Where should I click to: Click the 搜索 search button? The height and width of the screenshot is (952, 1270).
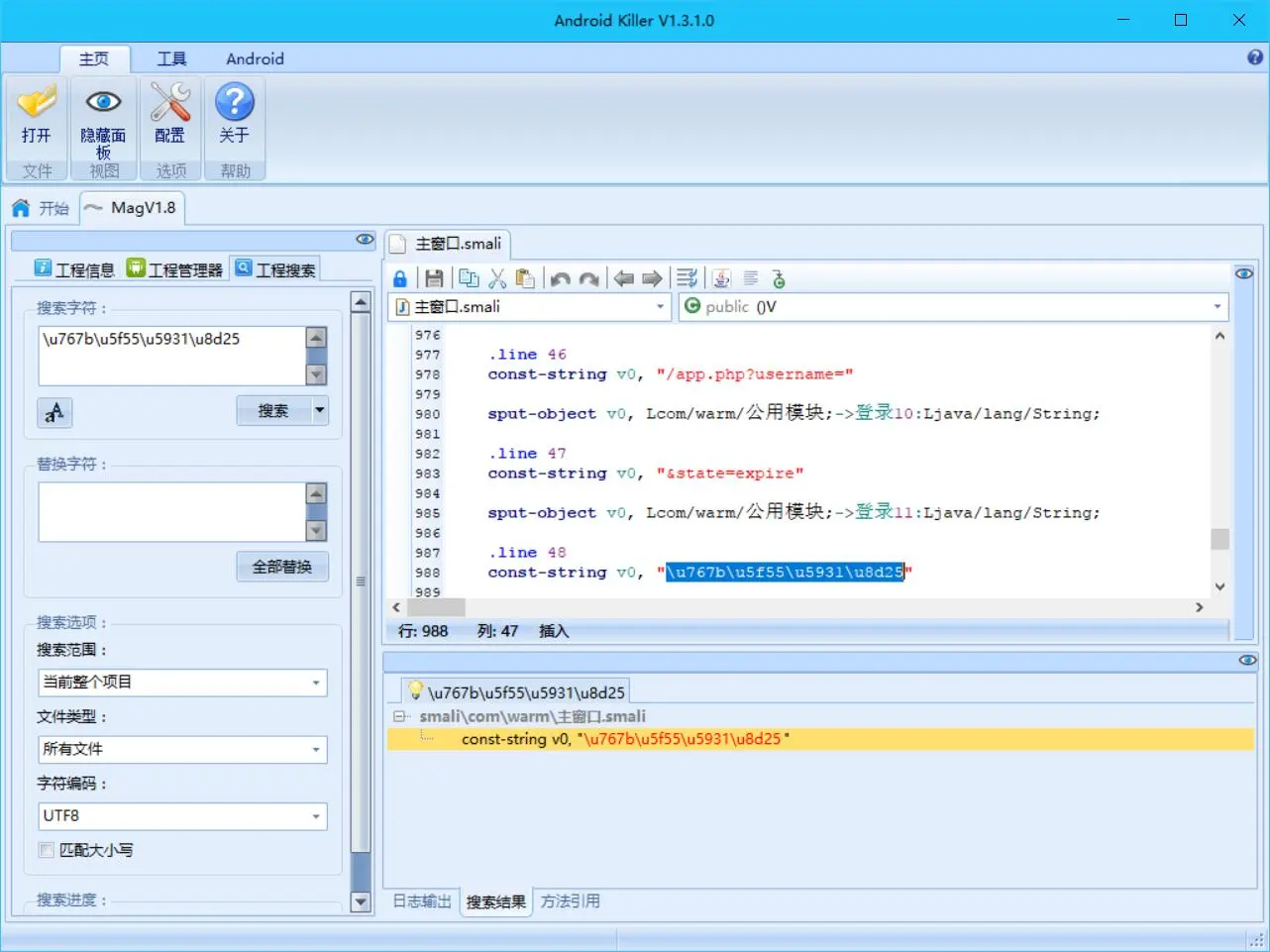(x=273, y=410)
